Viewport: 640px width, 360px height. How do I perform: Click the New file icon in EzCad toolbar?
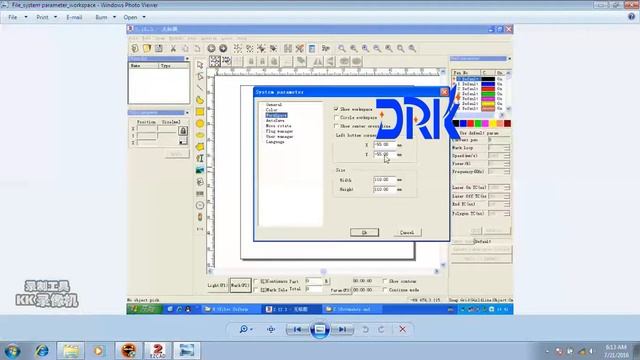[135, 48]
